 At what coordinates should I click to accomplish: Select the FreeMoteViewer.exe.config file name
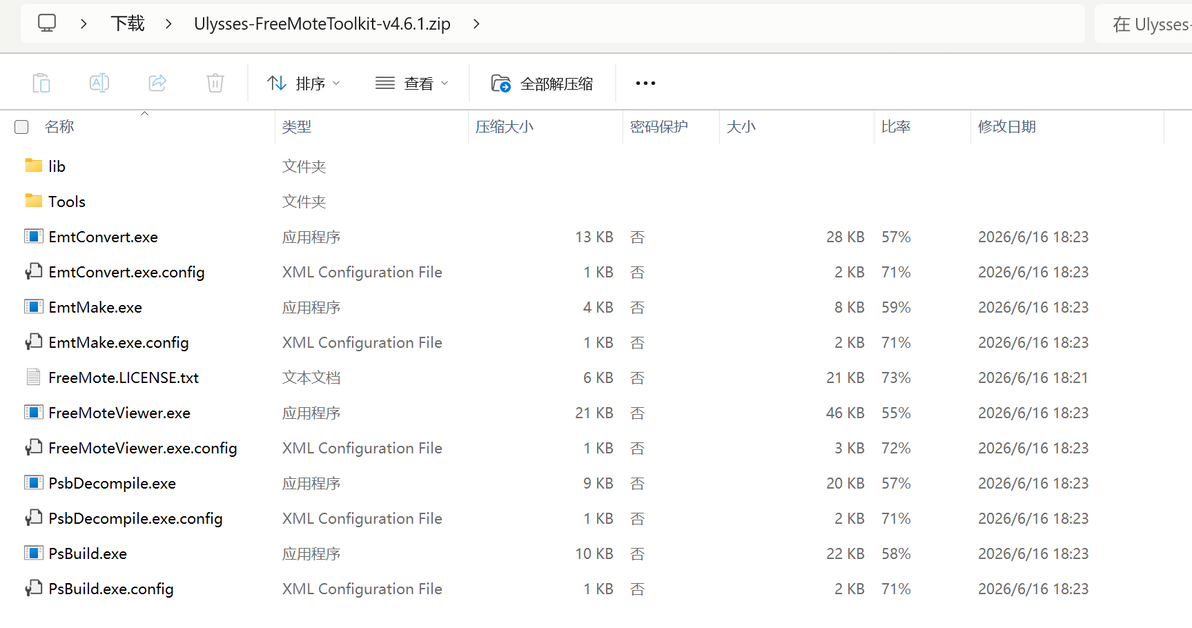coord(143,449)
